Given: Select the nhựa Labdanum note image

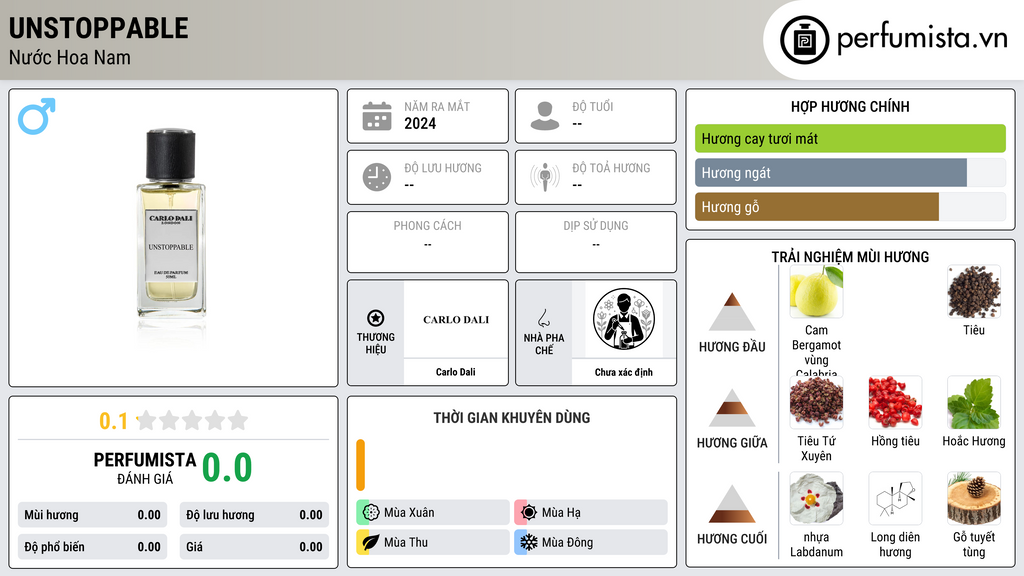Looking at the screenshot, I should pos(816,499).
